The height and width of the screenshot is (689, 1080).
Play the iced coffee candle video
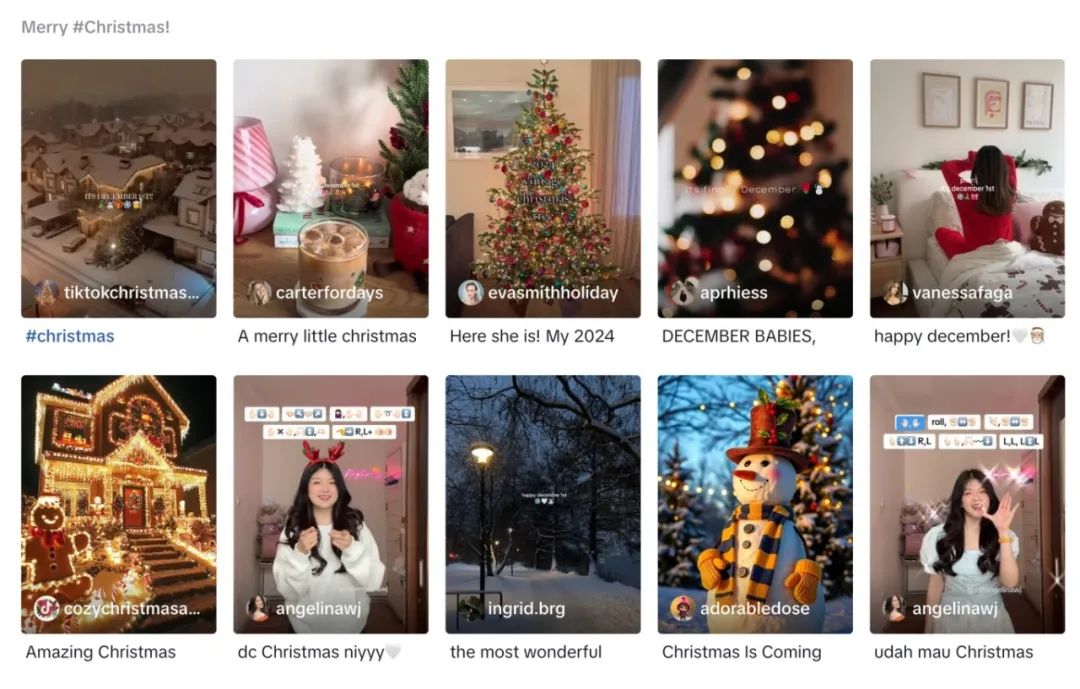[331, 188]
